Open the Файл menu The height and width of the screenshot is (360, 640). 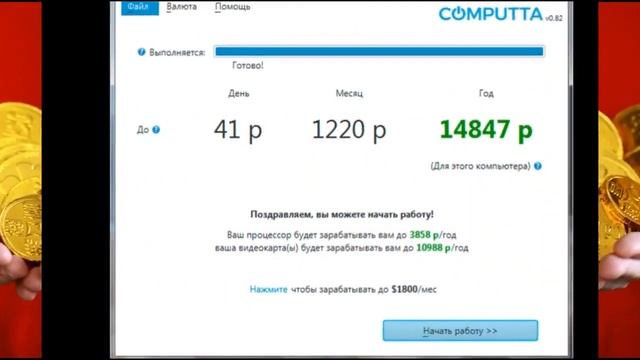(140, 7)
